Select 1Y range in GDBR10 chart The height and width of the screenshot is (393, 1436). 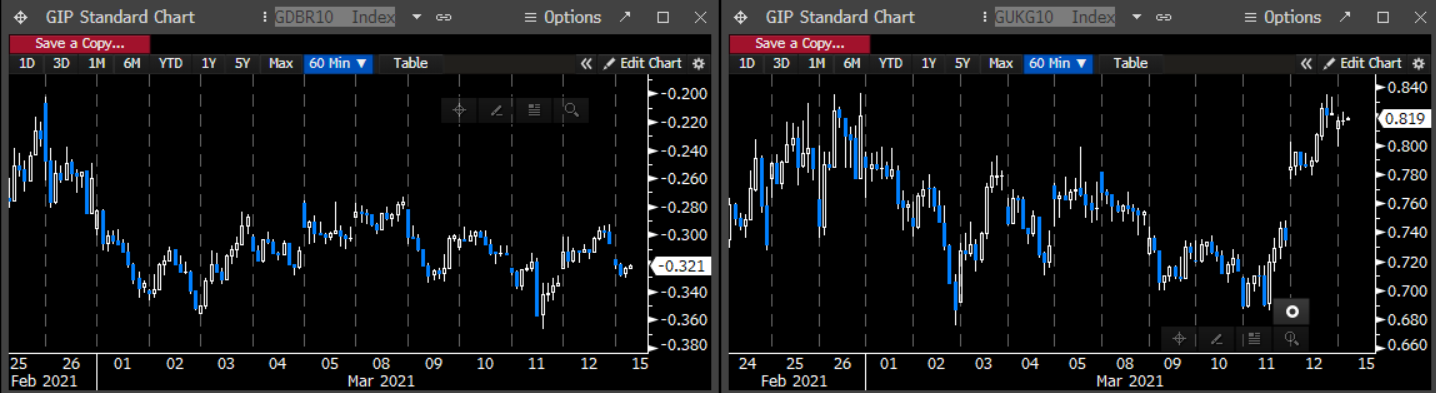tap(208, 63)
